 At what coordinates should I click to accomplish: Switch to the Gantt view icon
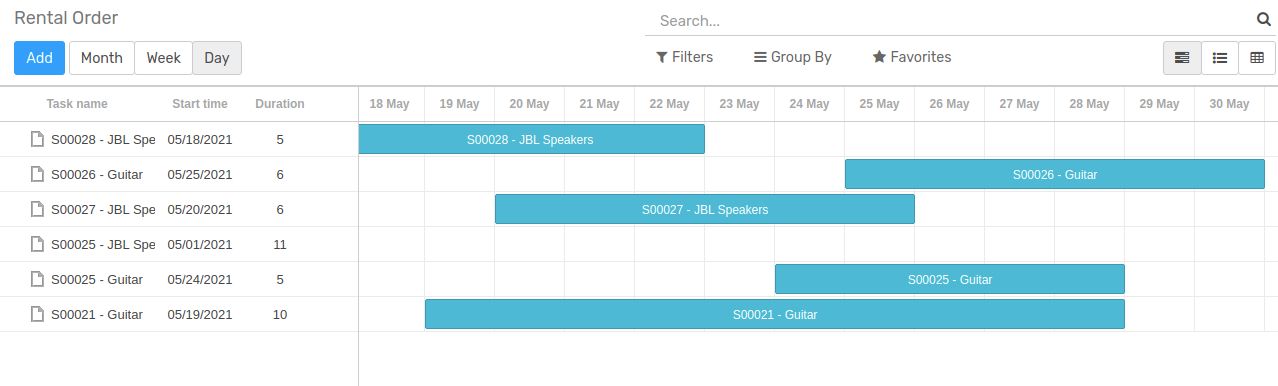pyautogui.click(x=1182, y=58)
